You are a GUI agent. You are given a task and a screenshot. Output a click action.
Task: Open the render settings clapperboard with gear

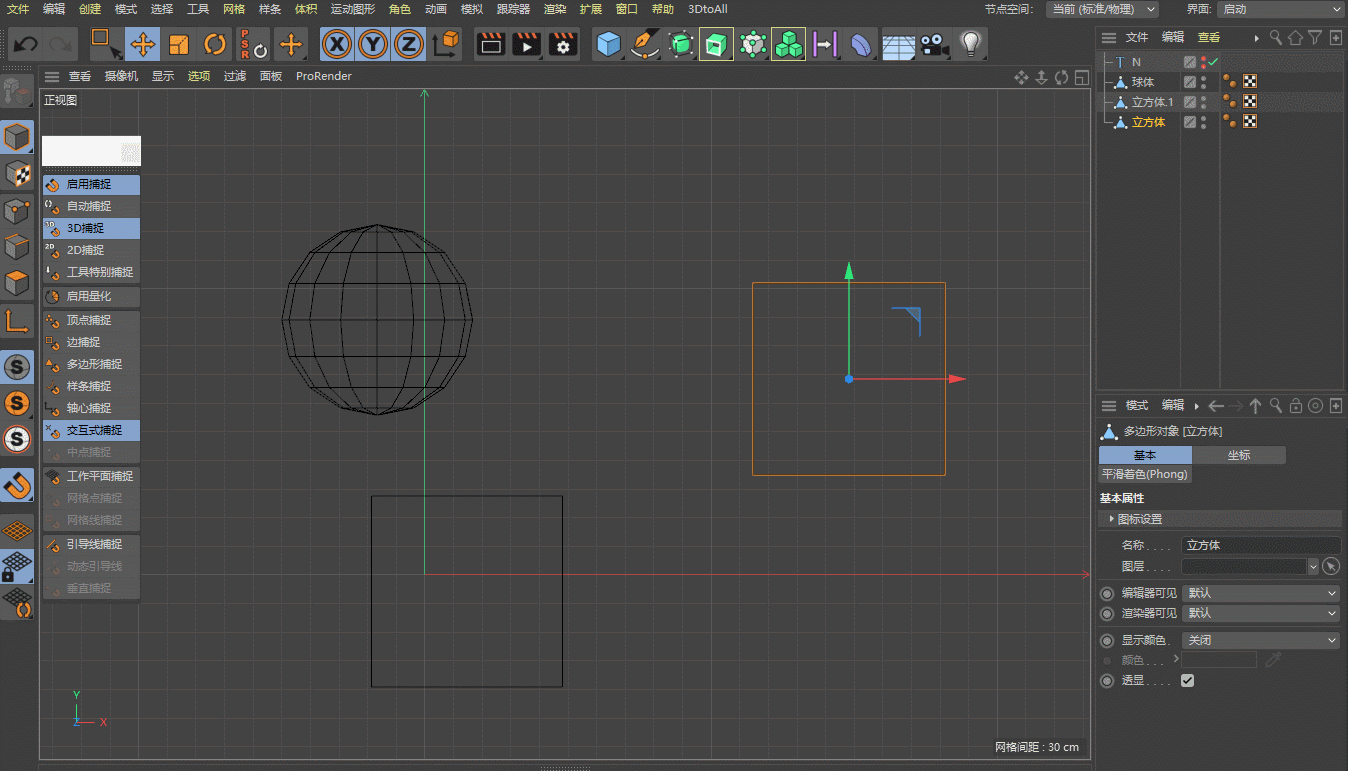[563, 44]
